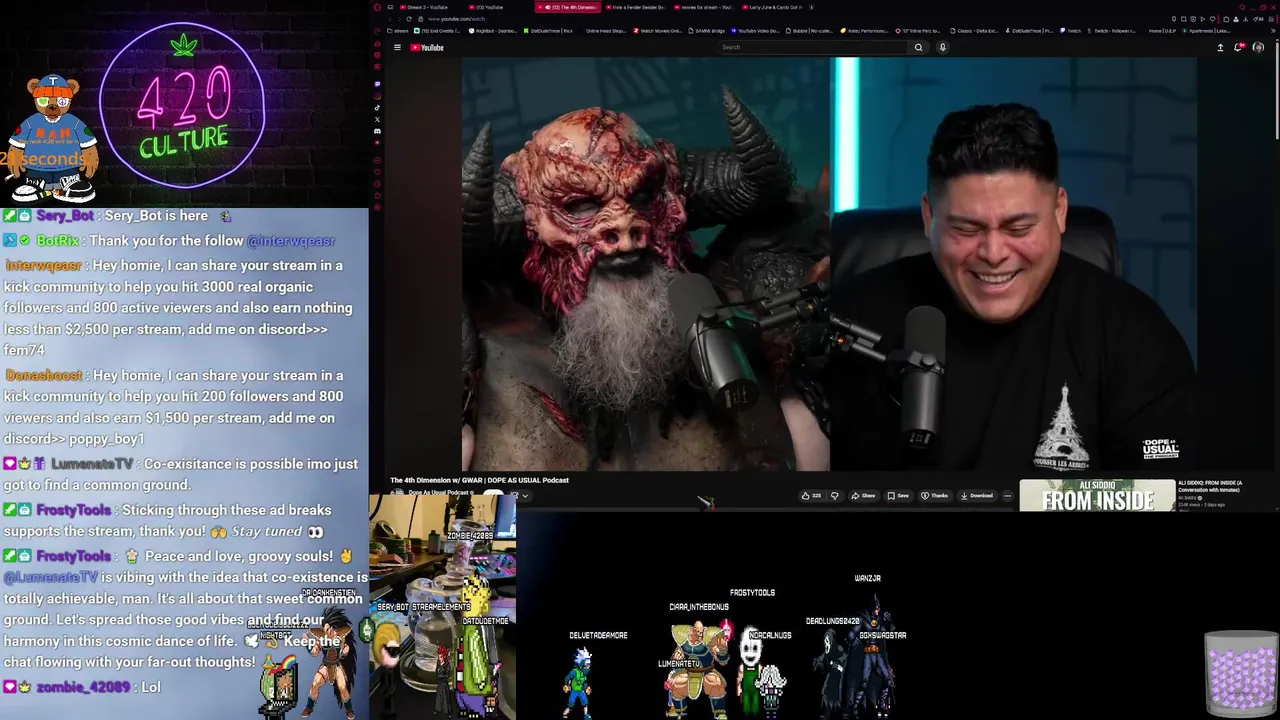This screenshot has width=1280, height=720.
Task: Open X in the Opera GX sidebar
Action: pos(377,119)
